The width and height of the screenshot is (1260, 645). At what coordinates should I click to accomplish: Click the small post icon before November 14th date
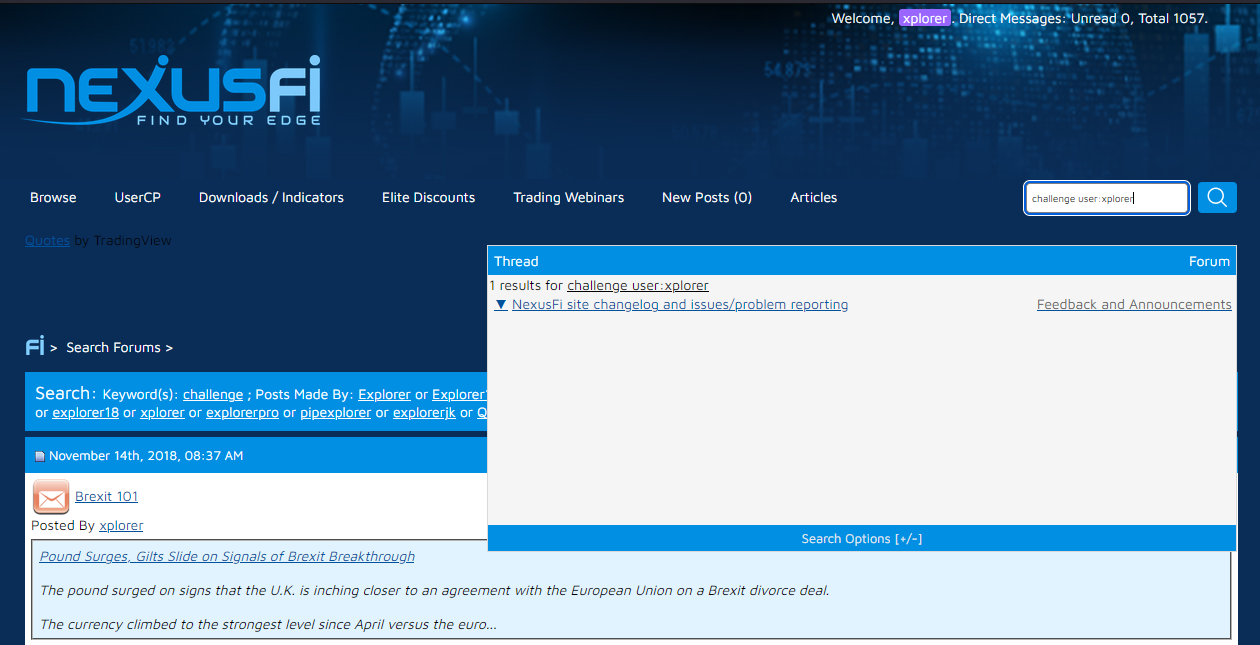[40, 456]
